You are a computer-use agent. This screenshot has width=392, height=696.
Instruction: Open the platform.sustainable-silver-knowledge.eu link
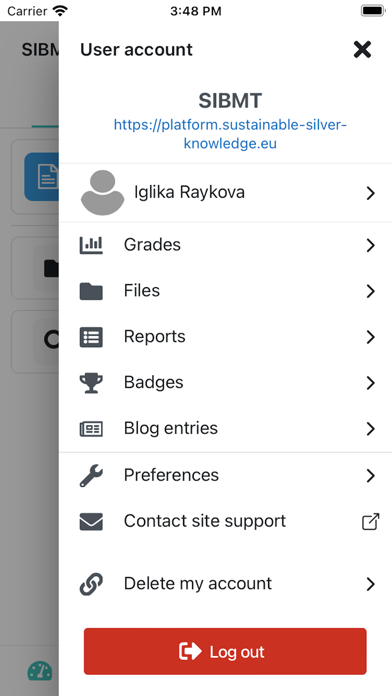[230, 134]
